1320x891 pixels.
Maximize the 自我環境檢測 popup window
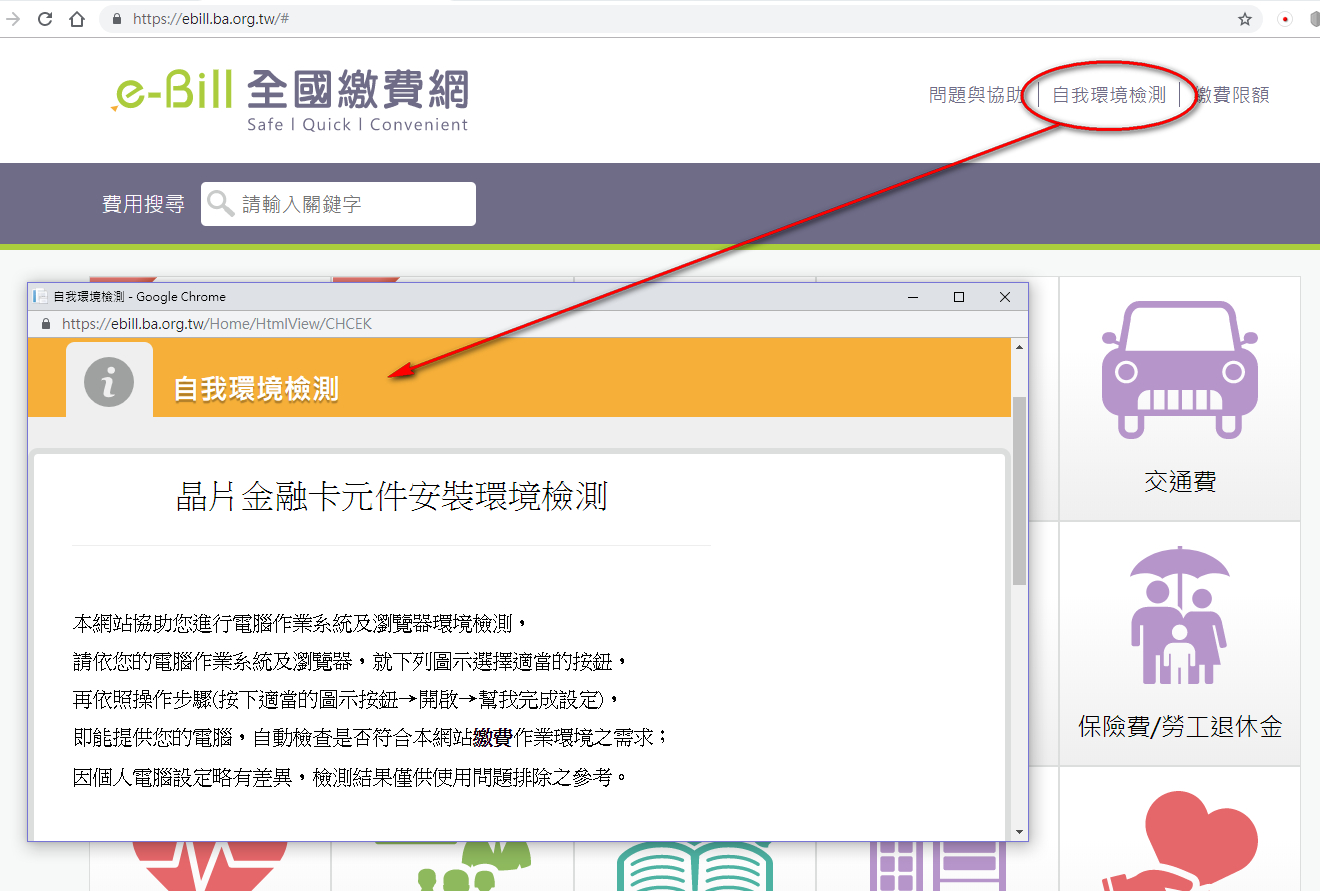coord(959,297)
